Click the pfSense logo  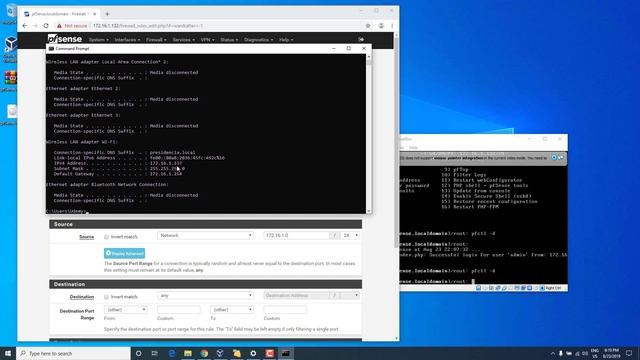click(x=64, y=39)
